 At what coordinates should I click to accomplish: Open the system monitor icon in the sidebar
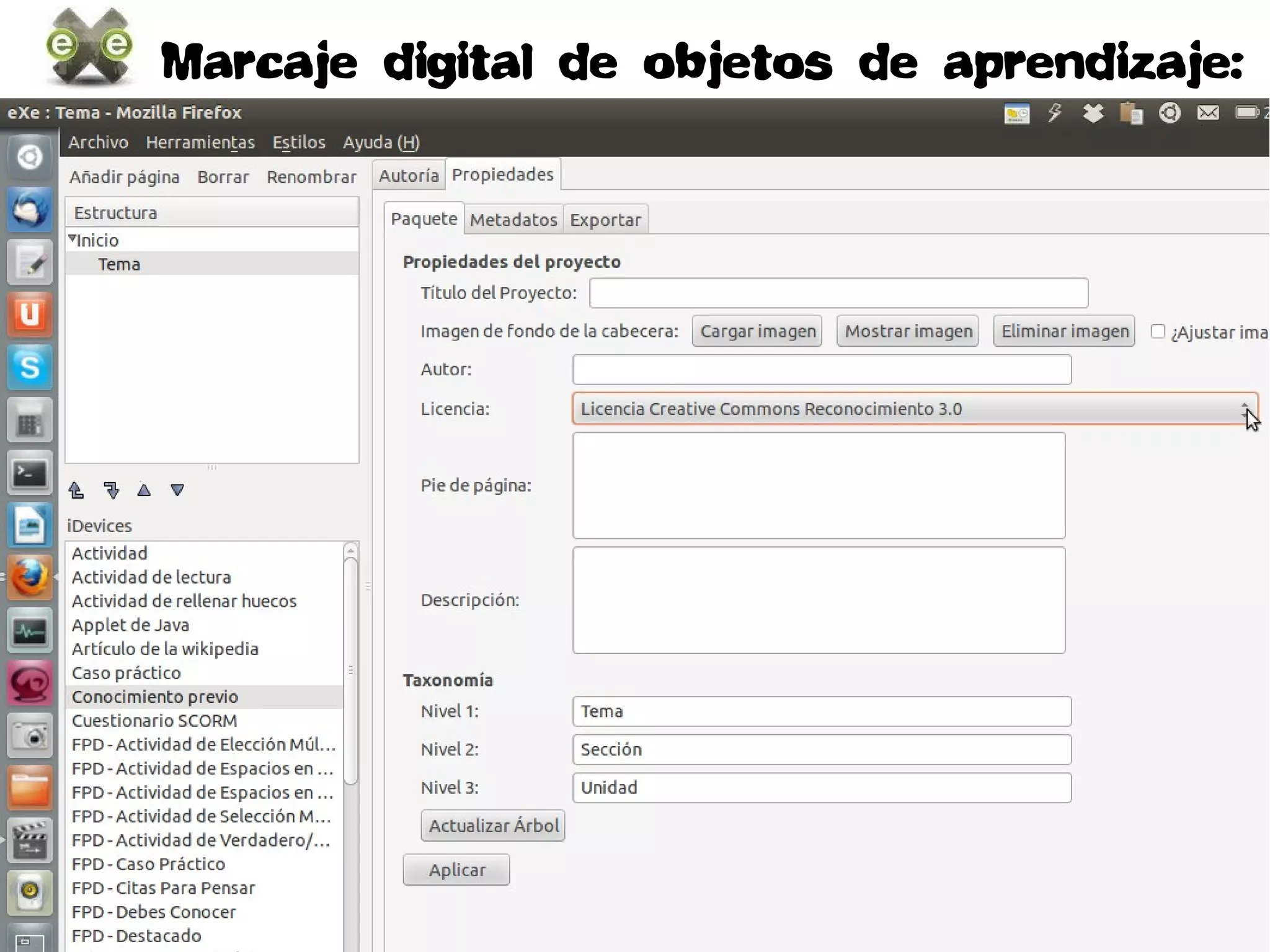[x=29, y=630]
